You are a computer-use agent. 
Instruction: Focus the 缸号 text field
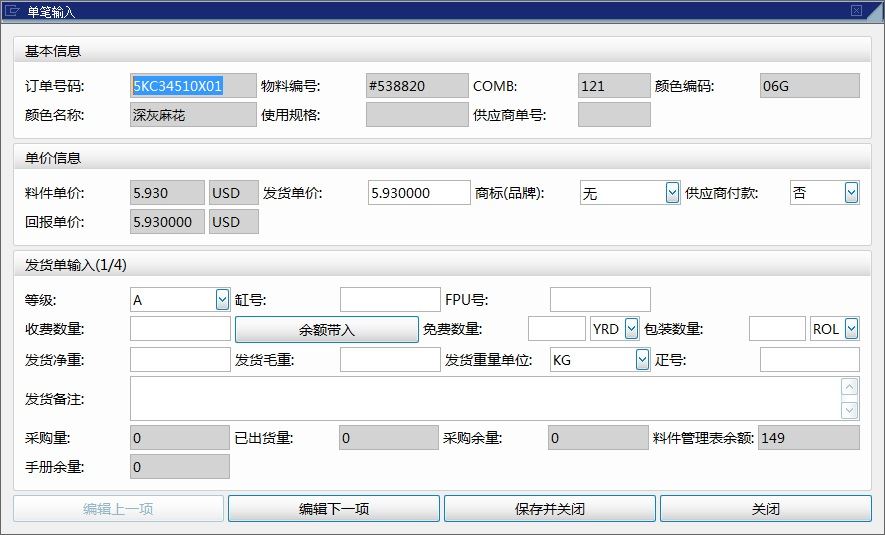(389, 299)
